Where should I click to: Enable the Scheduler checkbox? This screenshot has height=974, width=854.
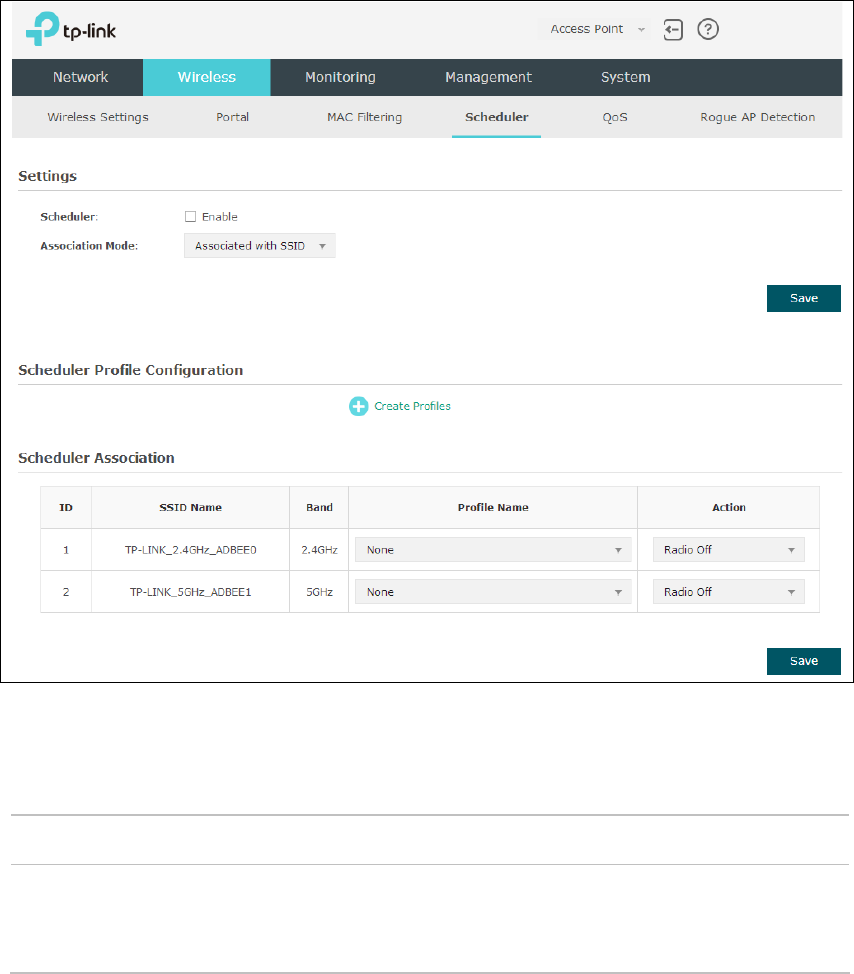click(190, 217)
